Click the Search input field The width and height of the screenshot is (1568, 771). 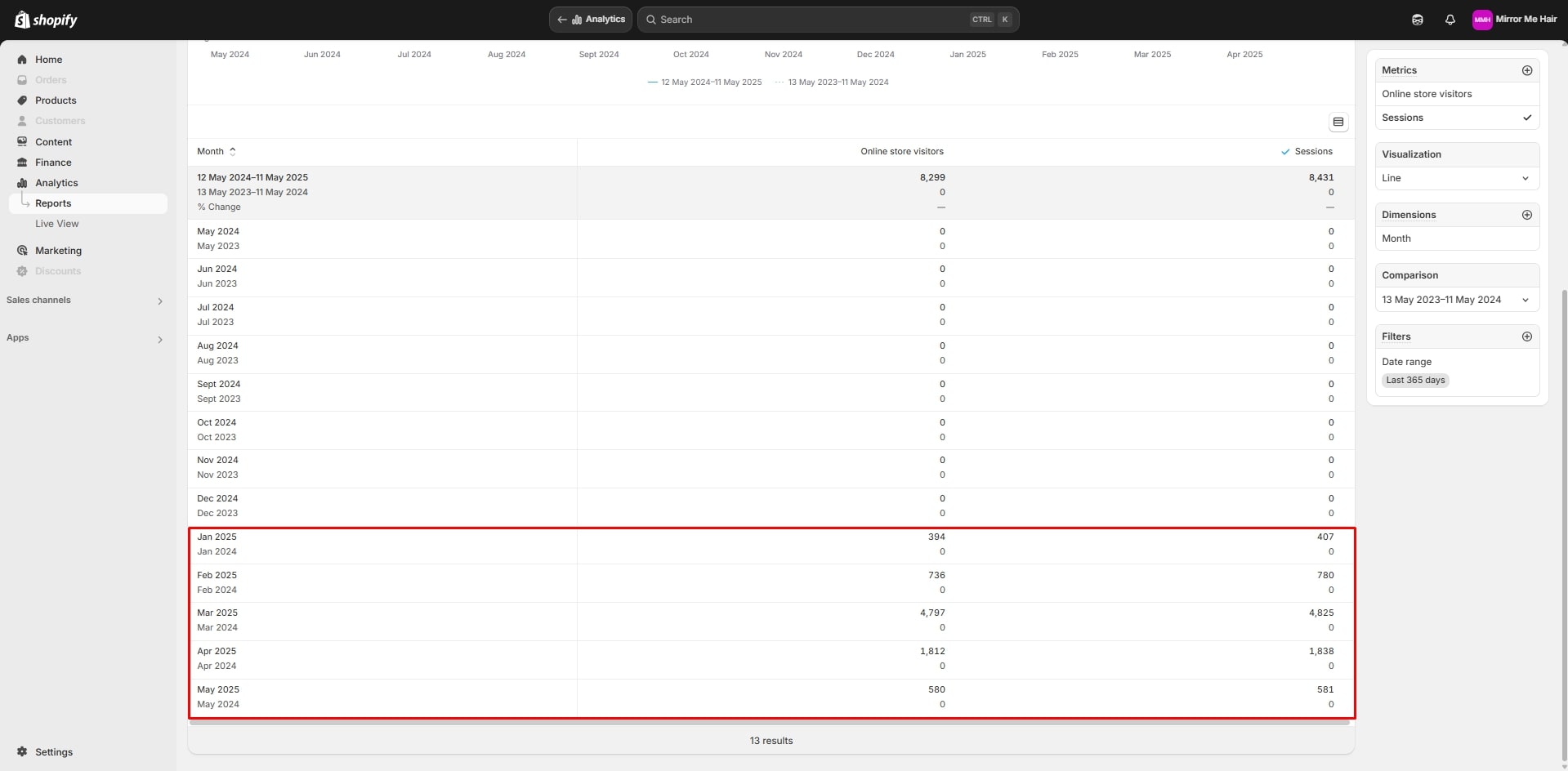(809, 20)
